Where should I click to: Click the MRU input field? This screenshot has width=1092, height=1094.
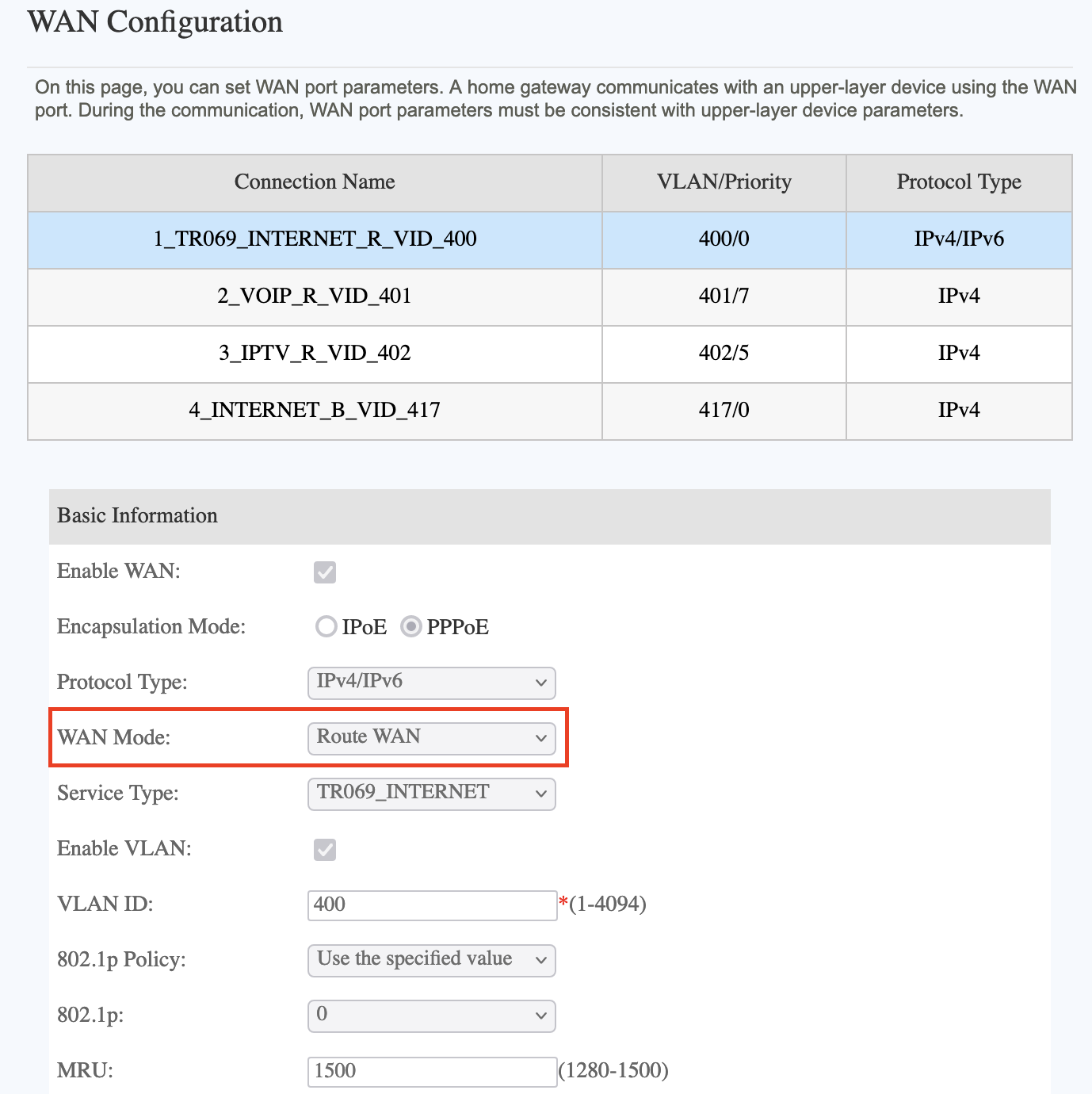(432, 1071)
